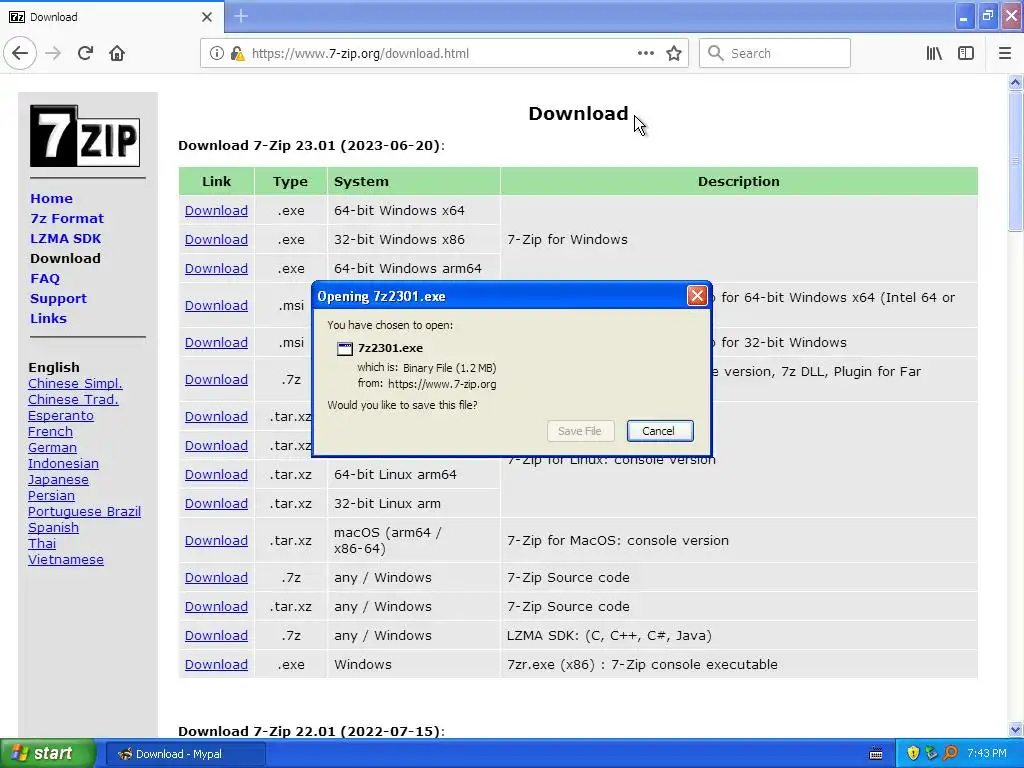Image resolution: width=1024 pixels, height=768 pixels.
Task: Click the orange magnifier tray icon
Action: point(950,753)
